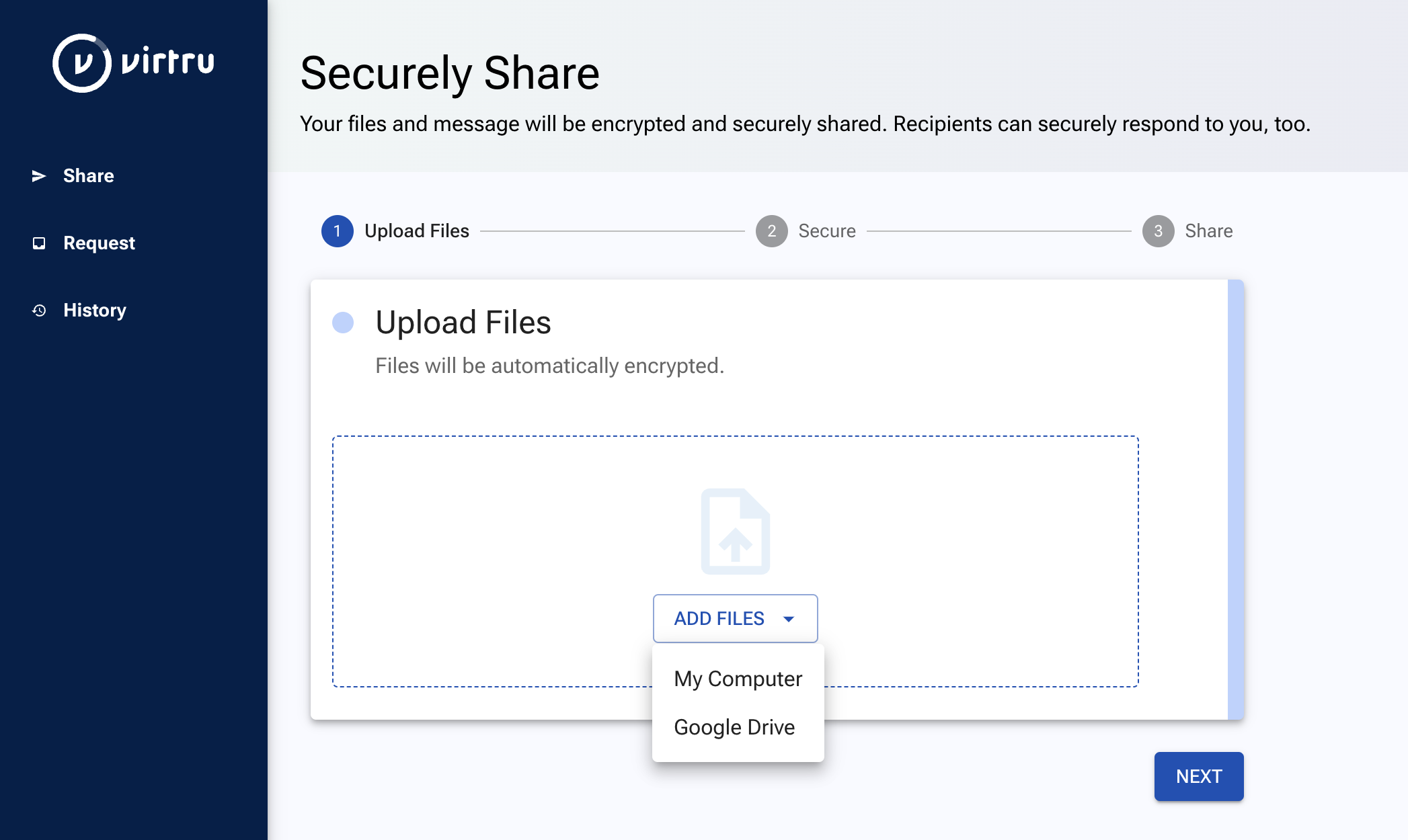Click the Secure step label
This screenshot has height=840, width=1408.
coord(826,230)
